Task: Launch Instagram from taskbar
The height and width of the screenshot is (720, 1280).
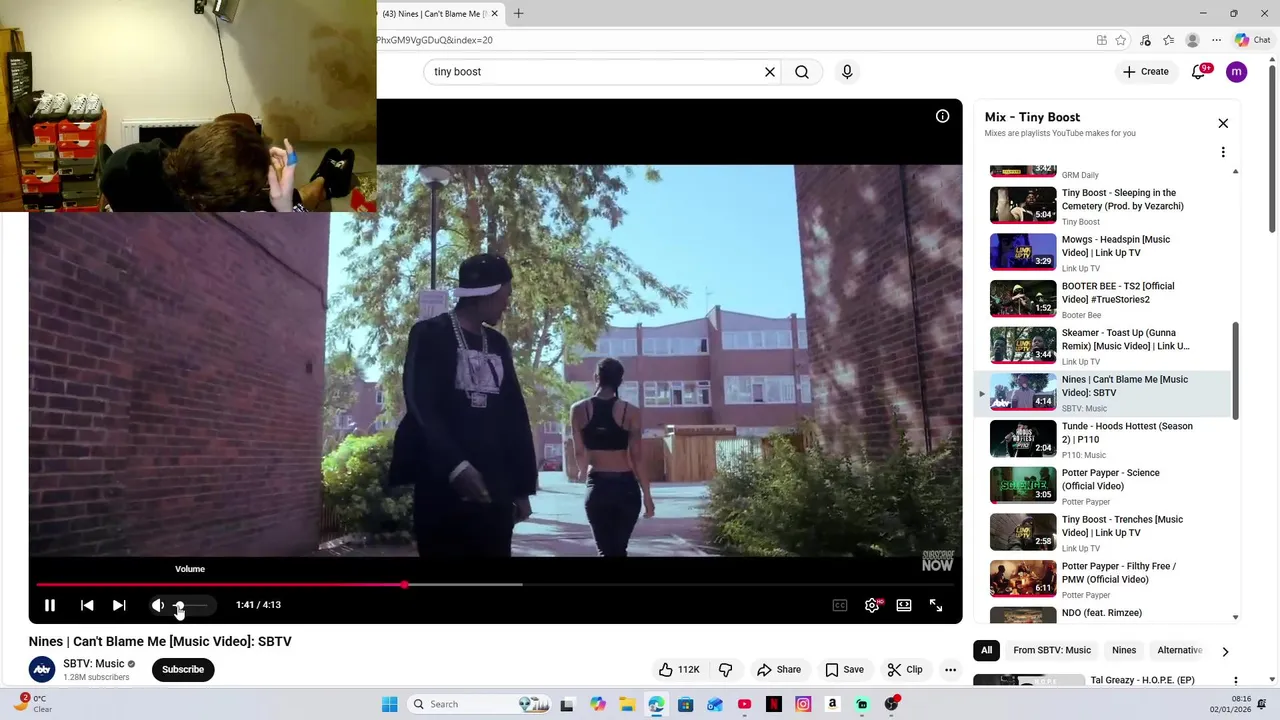Action: click(803, 704)
